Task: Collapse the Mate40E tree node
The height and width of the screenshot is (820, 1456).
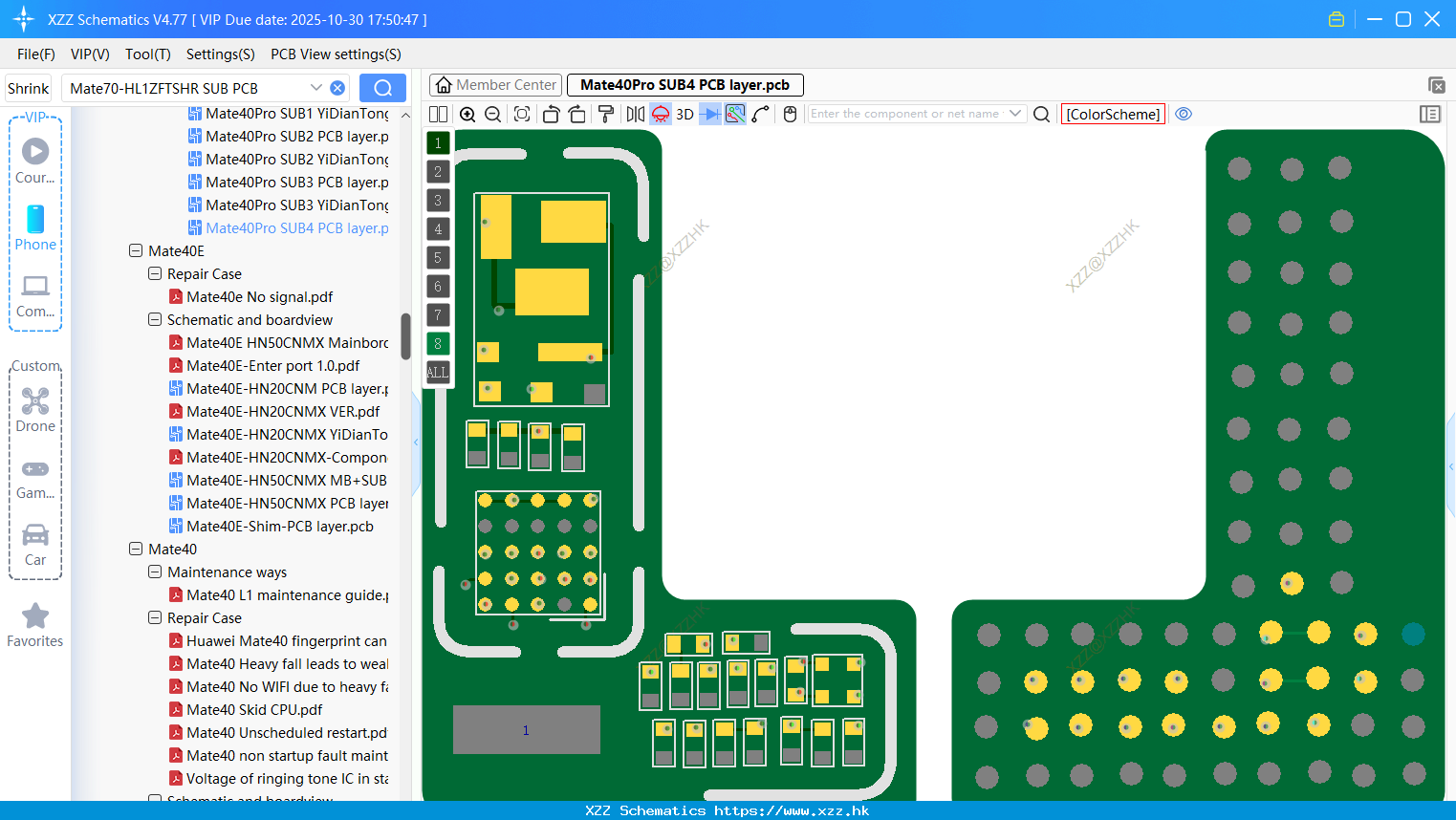Action: coord(136,250)
